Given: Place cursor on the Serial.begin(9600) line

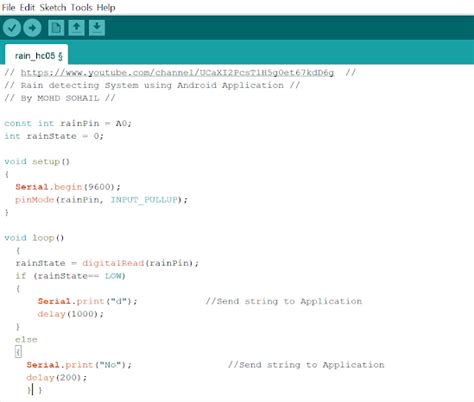Looking at the screenshot, I should 68,187.
